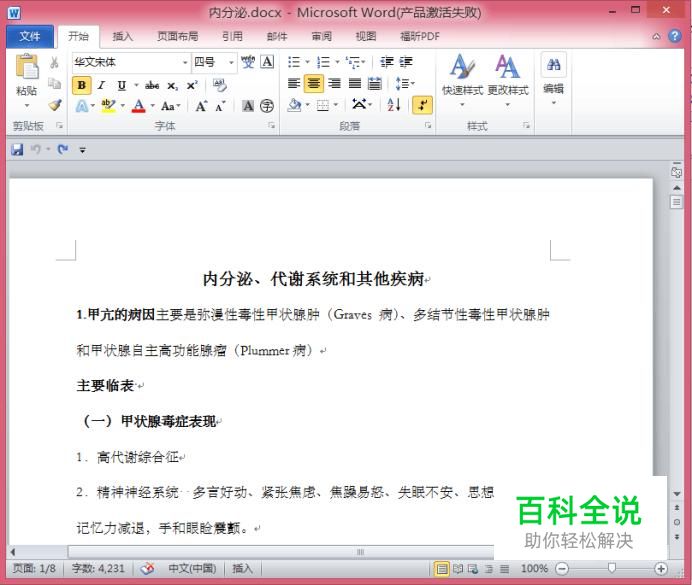Click zoom out minus button
This screenshot has width=692, height=585.
(x=562, y=569)
